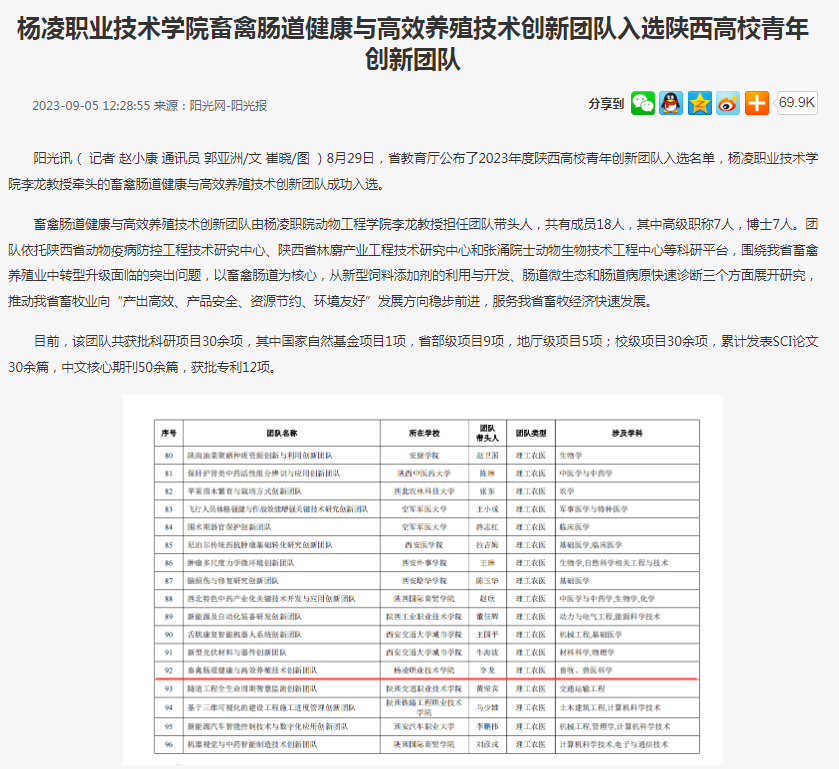The height and width of the screenshot is (769, 839).
Task: Share the article to QQ
Action: click(x=670, y=103)
